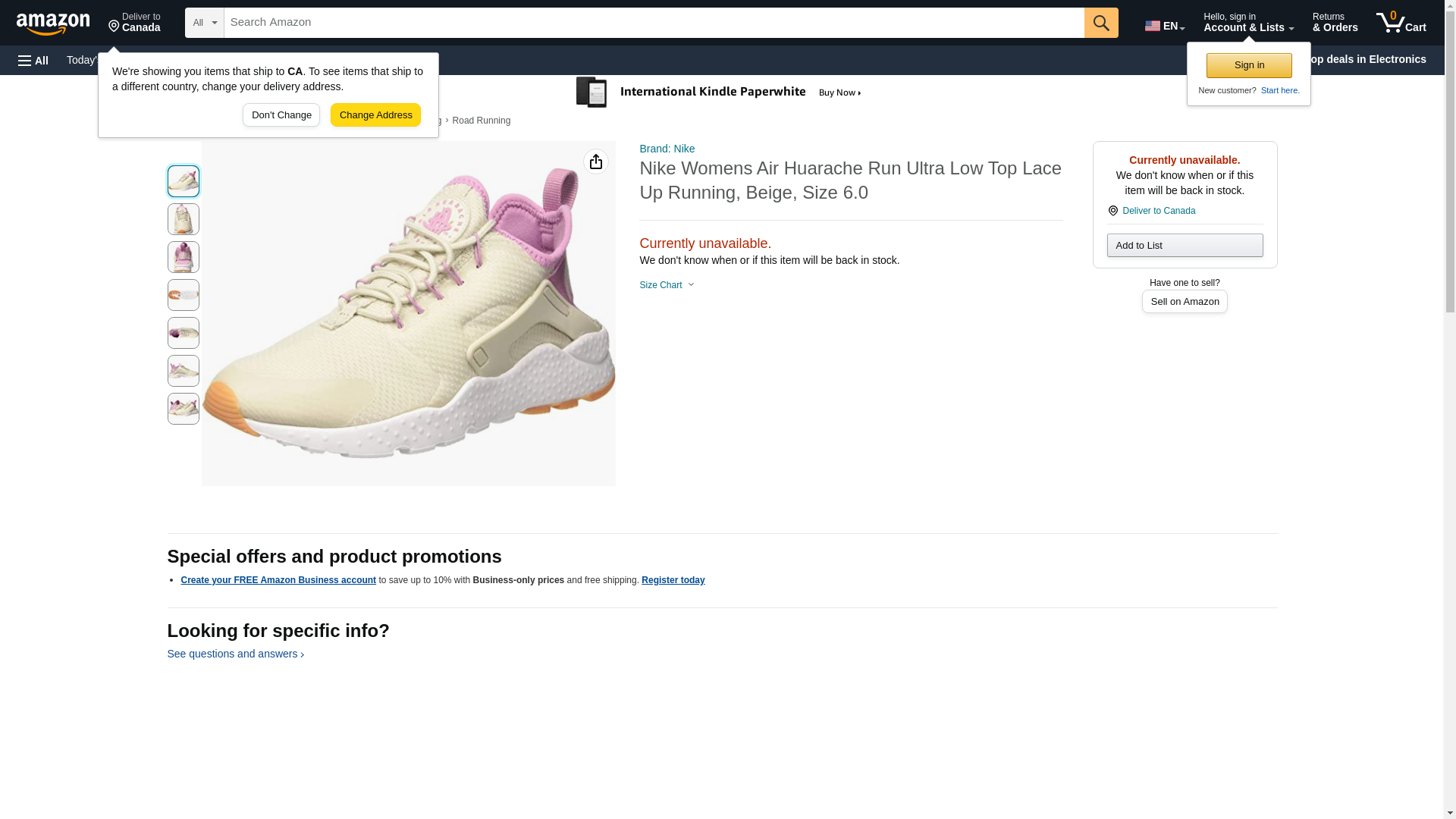This screenshot has width=1456, height=819.
Task: Click the International Kindle Paperwhite banner
Action: coord(719,93)
